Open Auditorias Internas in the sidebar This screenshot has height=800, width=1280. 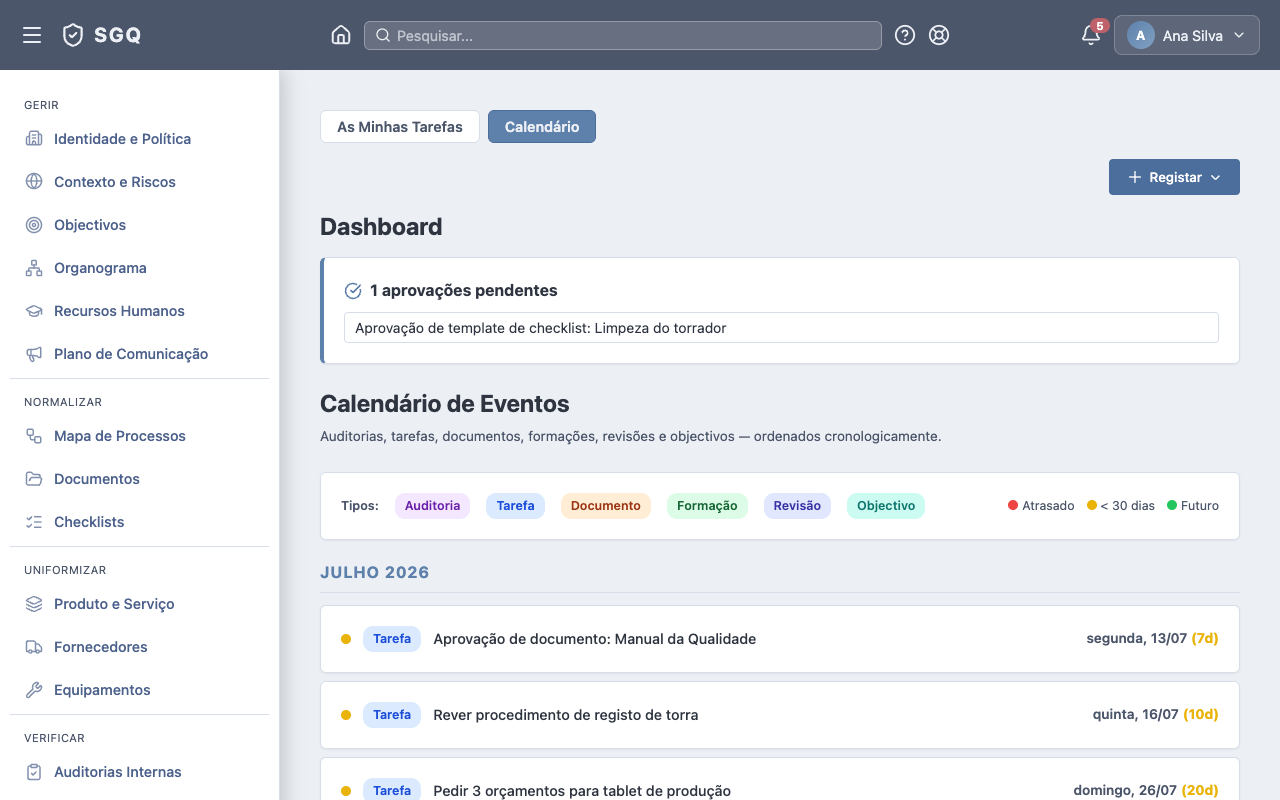[x=140, y=772]
